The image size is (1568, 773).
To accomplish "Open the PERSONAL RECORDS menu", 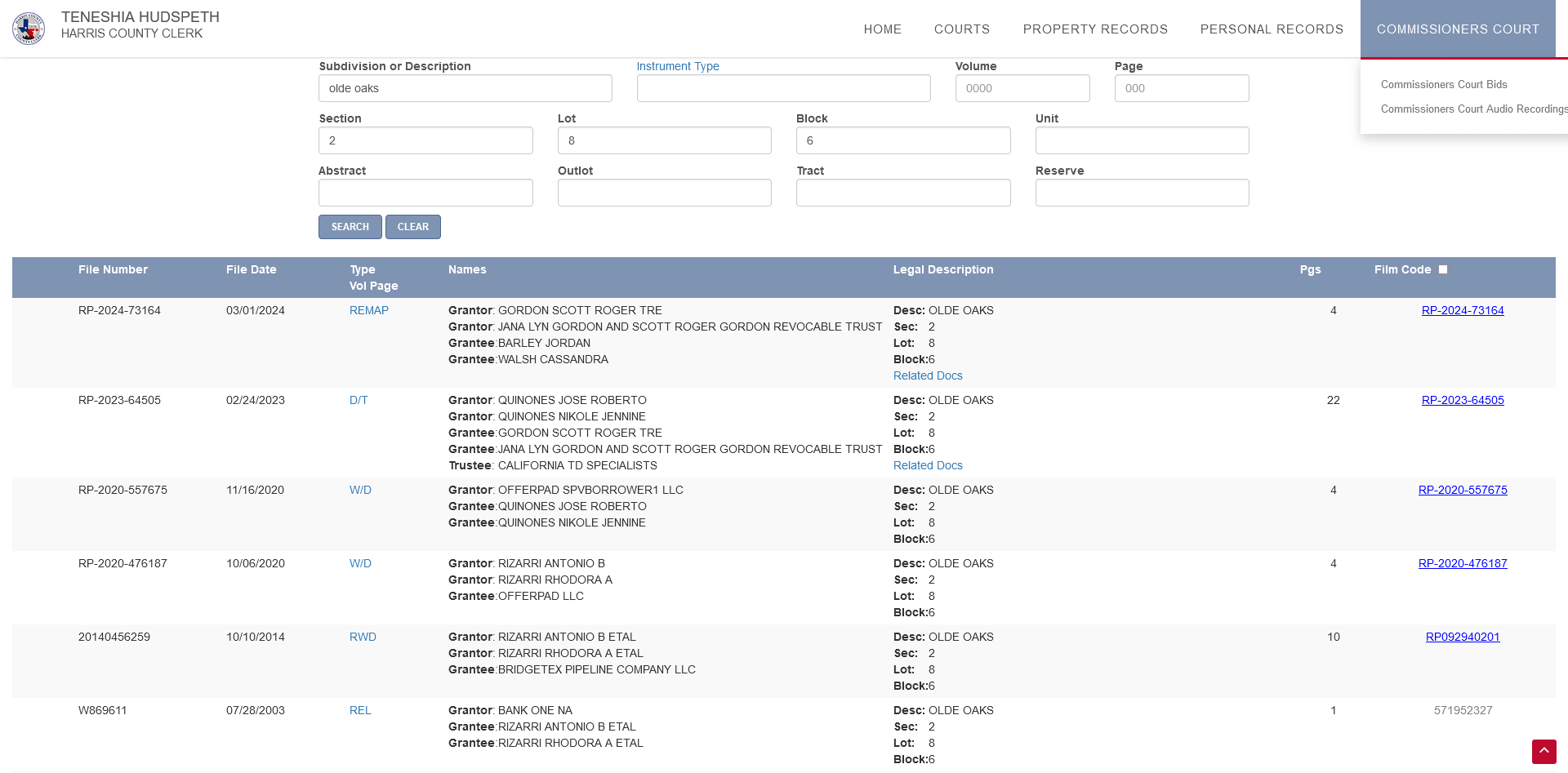I will point(1272,29).
